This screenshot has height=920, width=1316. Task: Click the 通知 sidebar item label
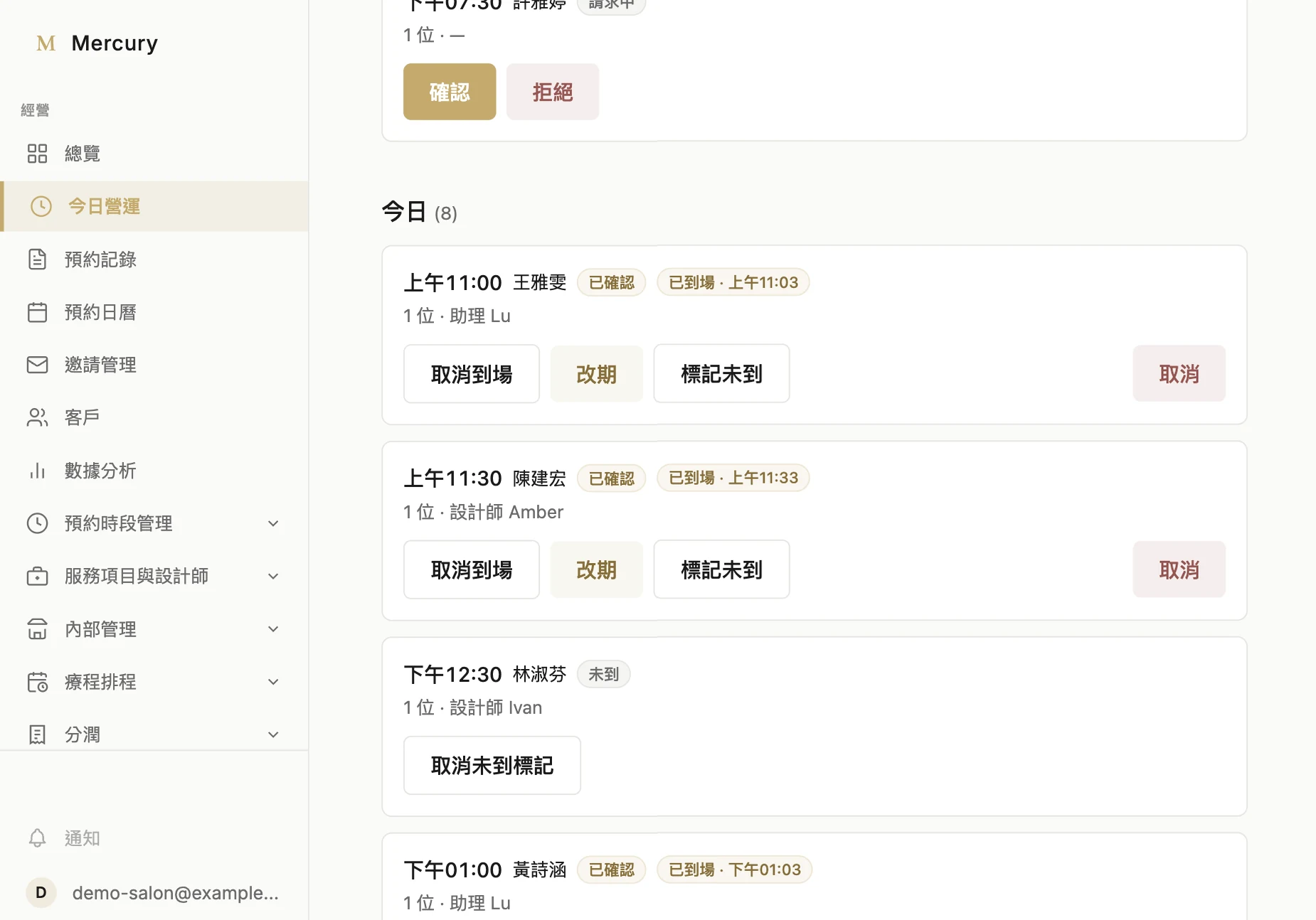[83, 838]
